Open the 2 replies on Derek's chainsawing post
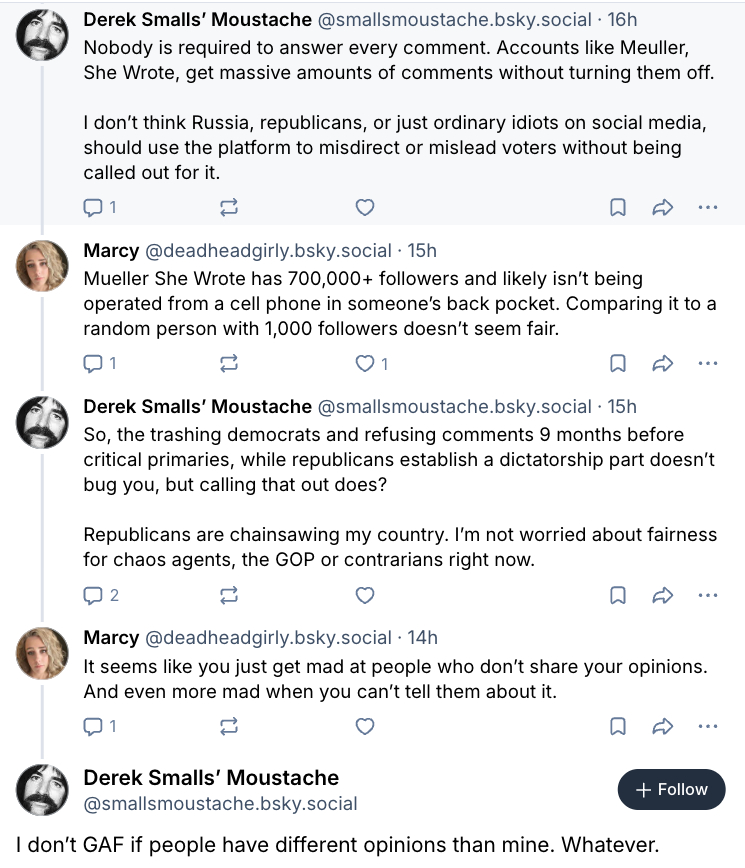The image size is (745, 868). [x=100, y=596]
